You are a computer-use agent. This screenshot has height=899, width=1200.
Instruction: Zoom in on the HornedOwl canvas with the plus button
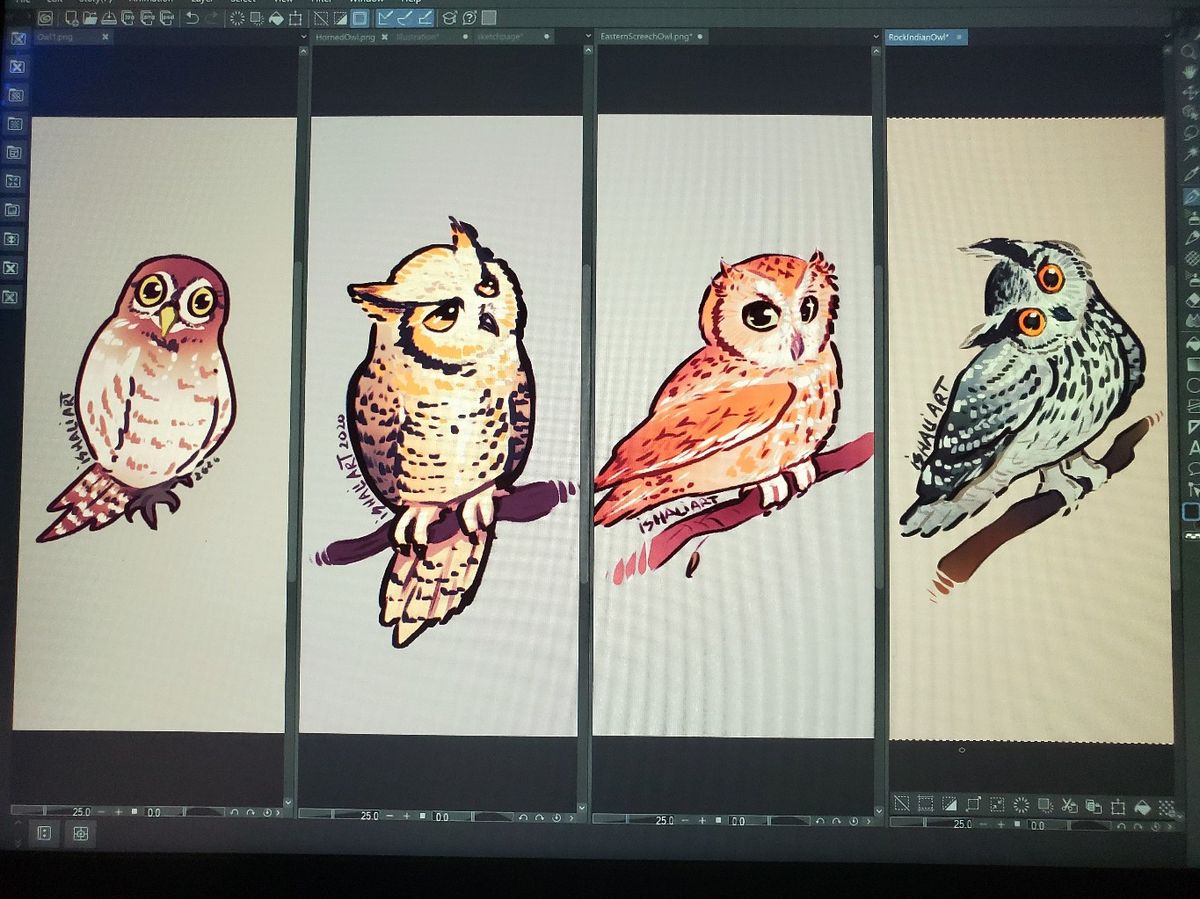406,816
